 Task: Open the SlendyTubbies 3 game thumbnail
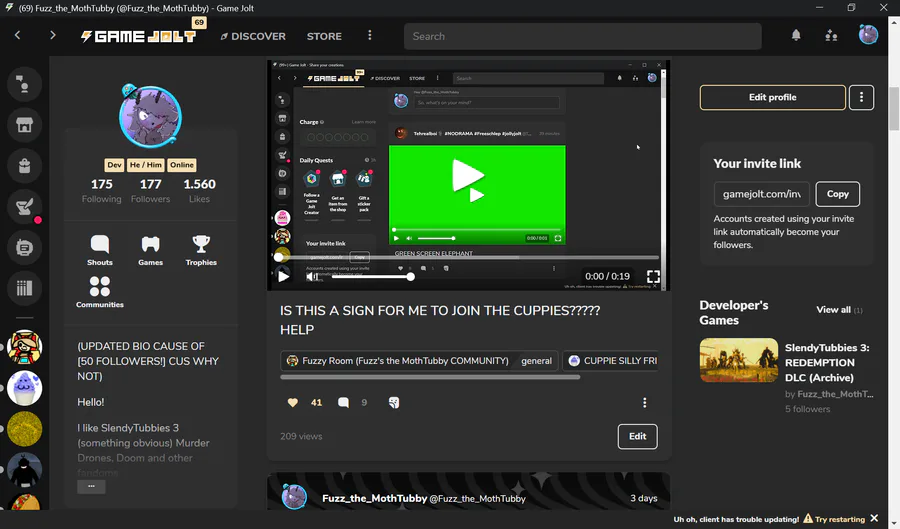739,360
